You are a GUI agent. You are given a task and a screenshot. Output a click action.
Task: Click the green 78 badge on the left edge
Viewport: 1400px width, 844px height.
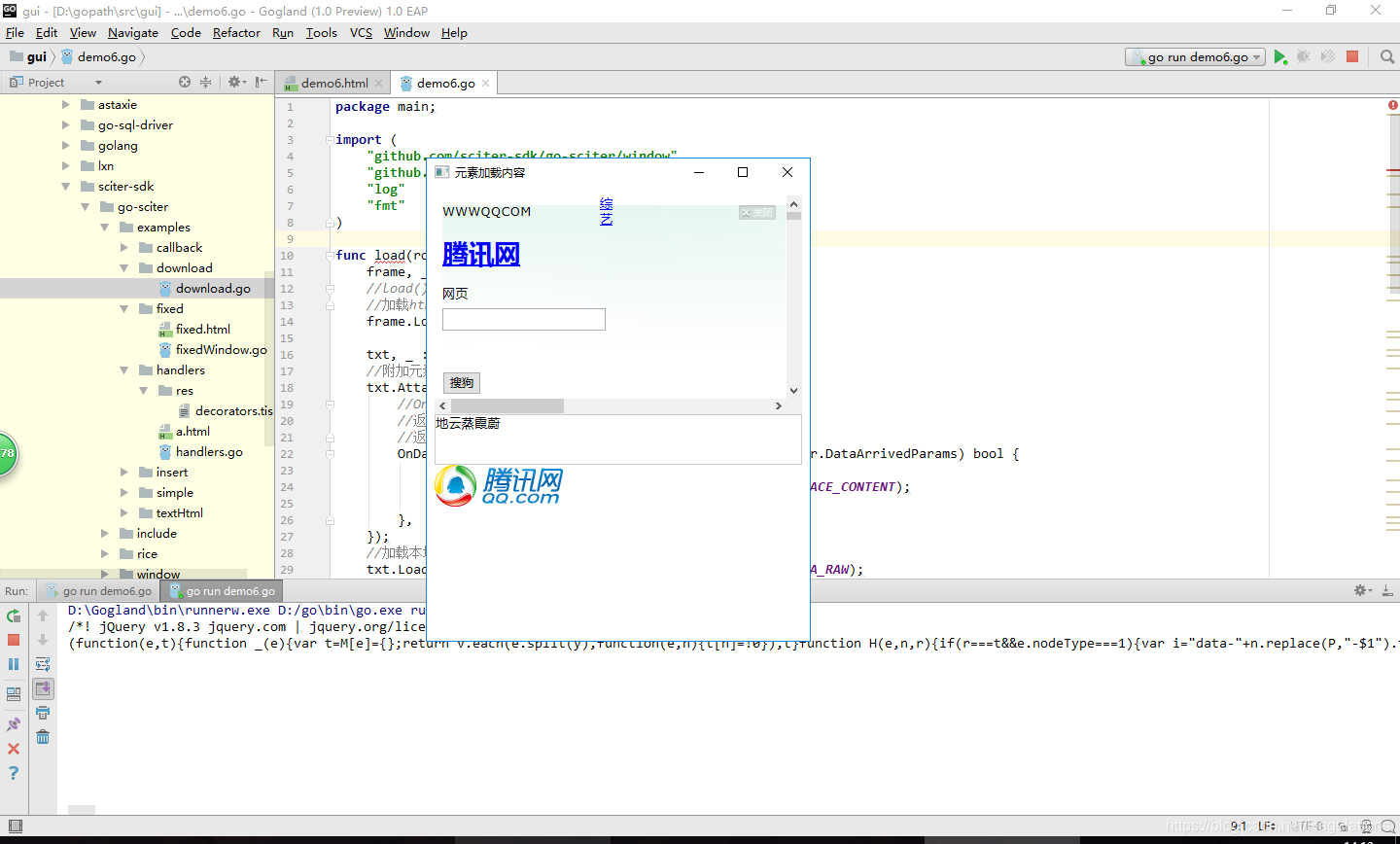[x=8, y=454]
